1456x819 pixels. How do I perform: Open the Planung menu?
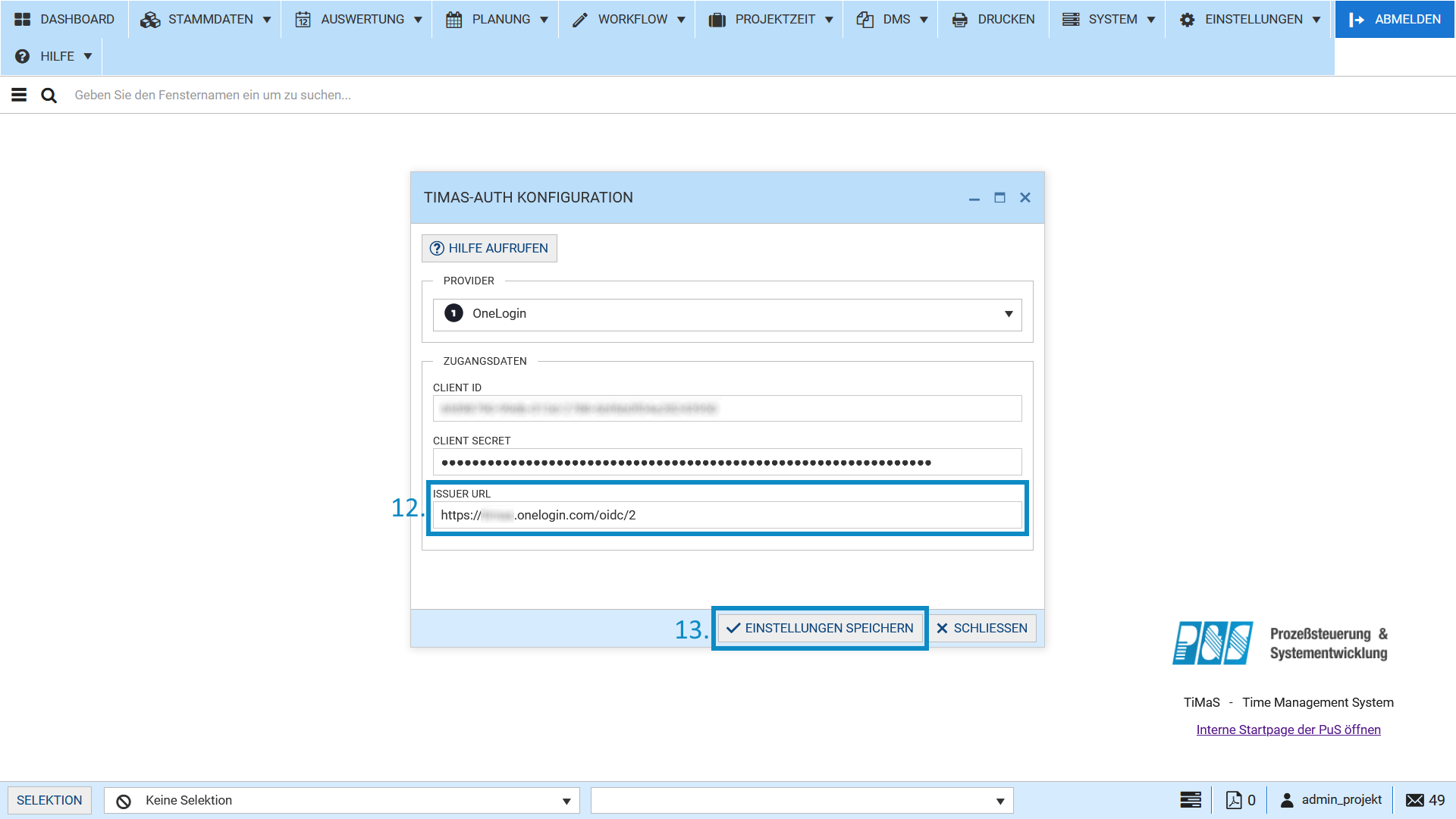496,19
